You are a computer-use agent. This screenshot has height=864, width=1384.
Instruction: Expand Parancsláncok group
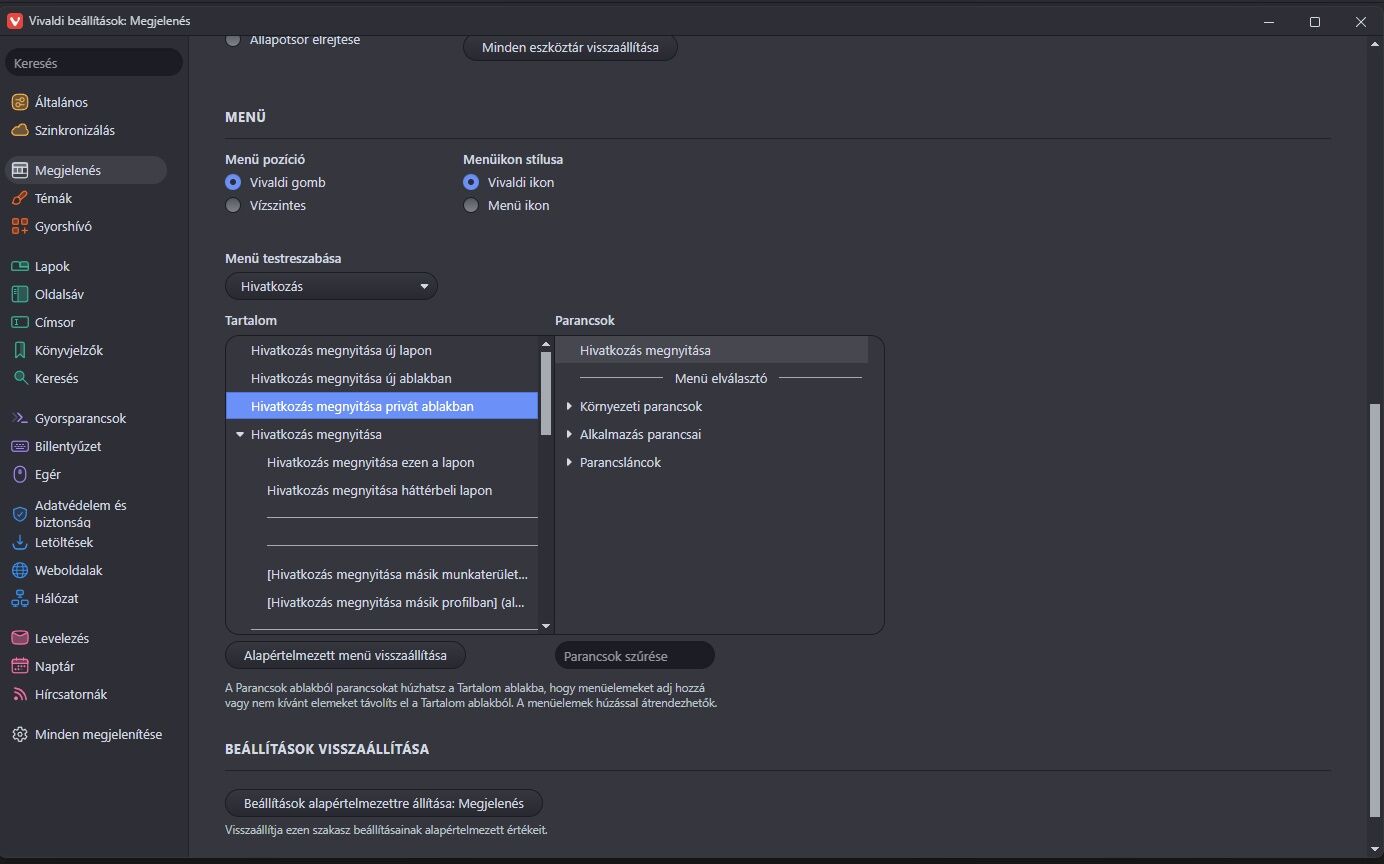tap(569, 462)
